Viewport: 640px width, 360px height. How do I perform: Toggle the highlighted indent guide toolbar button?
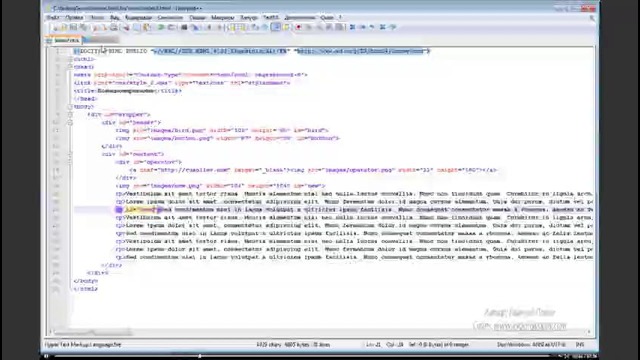276,27
